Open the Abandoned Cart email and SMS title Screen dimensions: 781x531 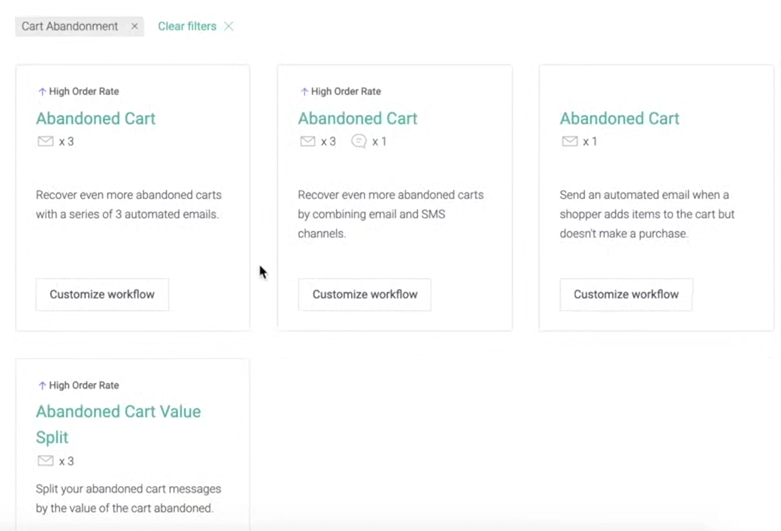(x=358, y=119)
